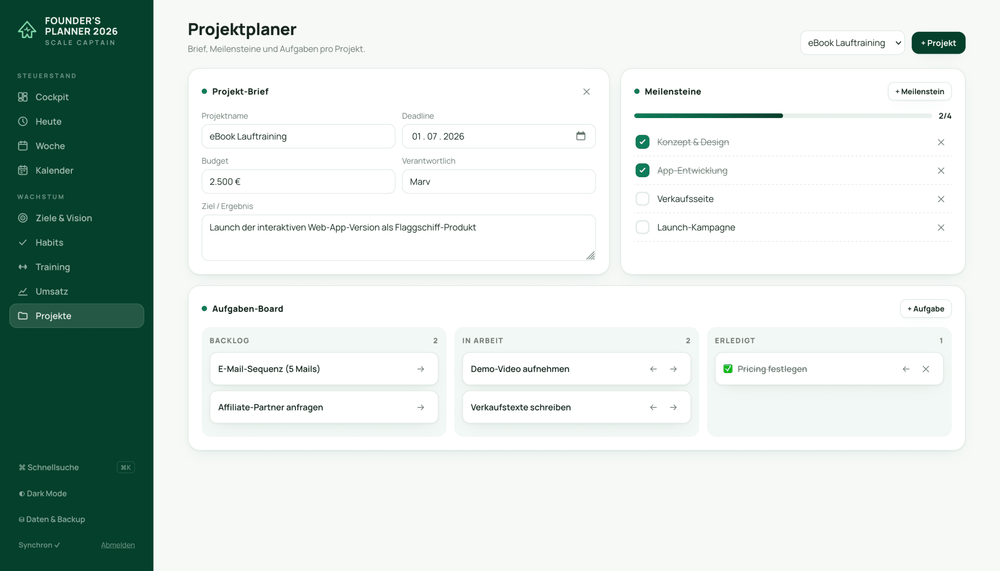This screenshot has height=571, width=1000.
Task: Click the Heute clock icon in sidebar
Action: pyautogui.click(x=23, y=121)
